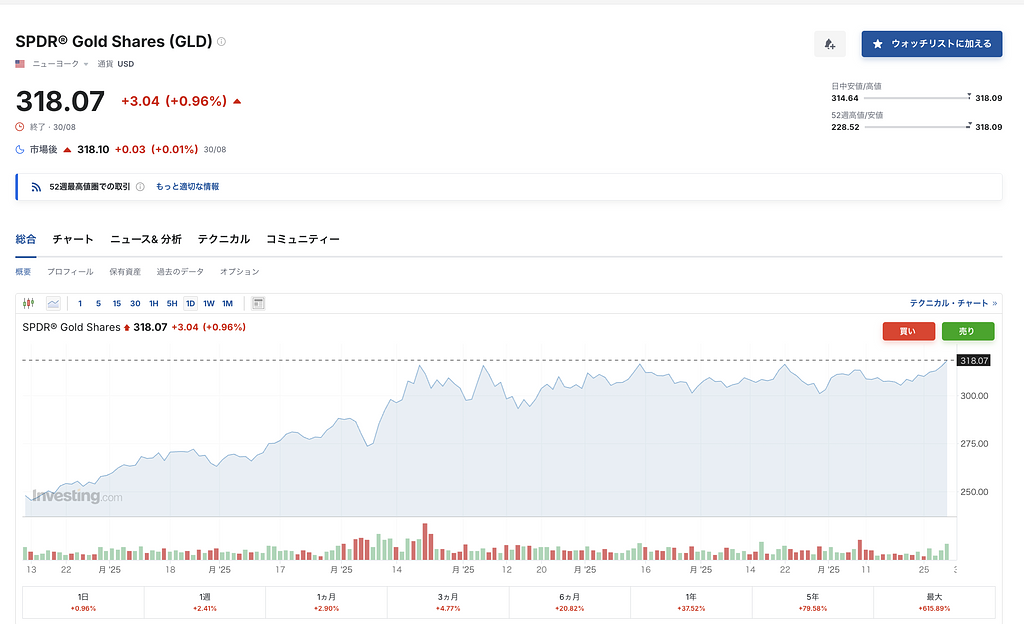This screenshot has width=1024, height=624.
Task: Click the 318.07 price label on chart axis
Action: point(973,360)
